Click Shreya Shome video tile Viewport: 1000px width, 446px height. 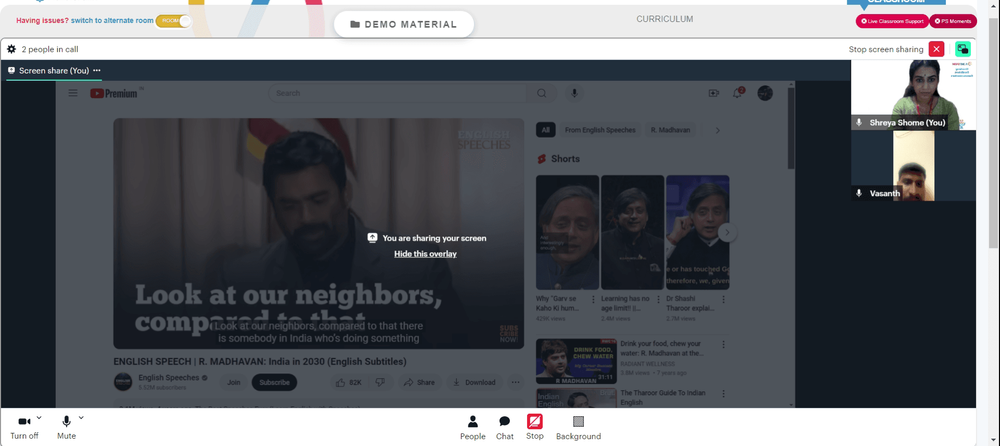point(913,95)
